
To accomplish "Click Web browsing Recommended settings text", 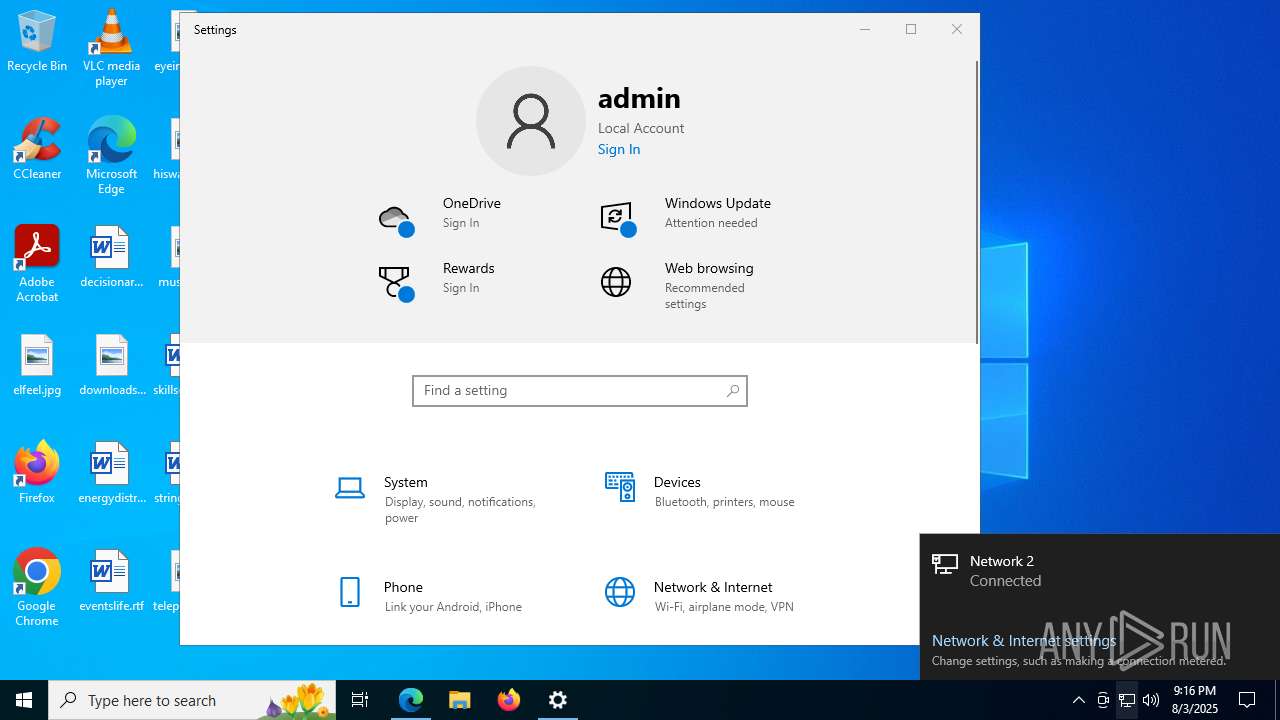I will coord(705,296).
